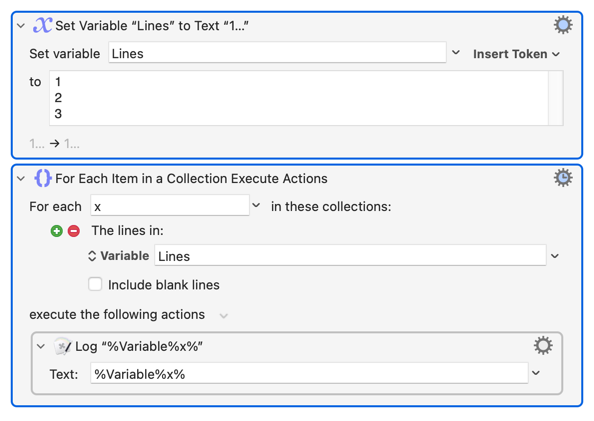
Task: Collapse the For Each action
Action: 21,178
